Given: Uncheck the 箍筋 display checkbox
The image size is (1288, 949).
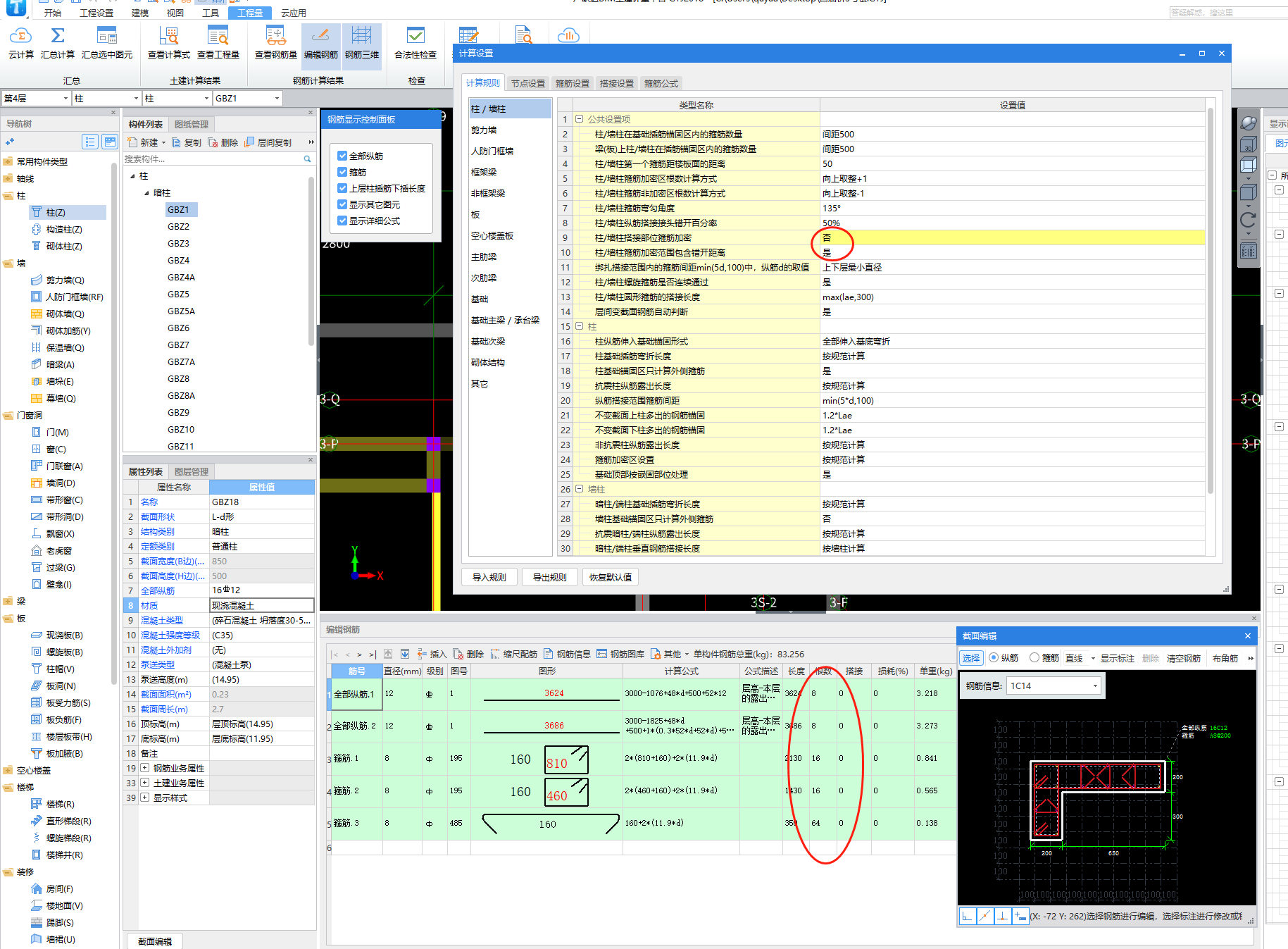Looking at the screenshot, I should 342,172.
